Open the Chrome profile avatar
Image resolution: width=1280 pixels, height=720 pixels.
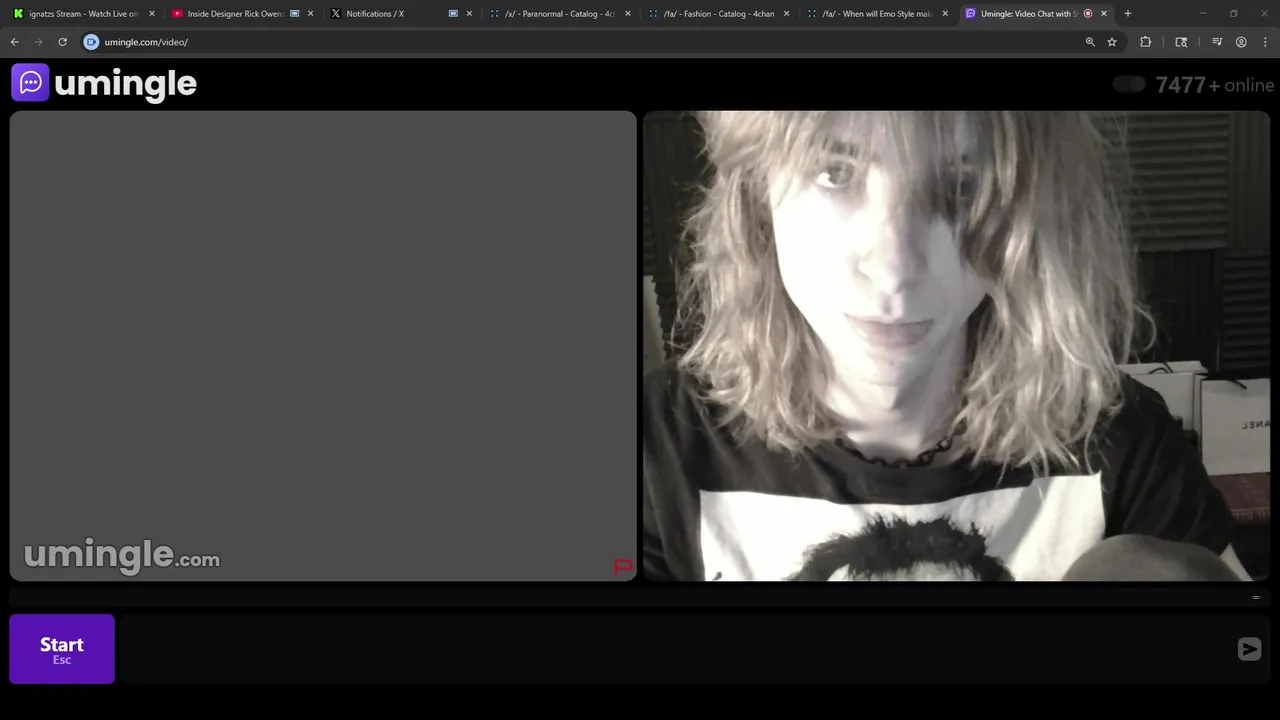click(x=1241, y=42)
